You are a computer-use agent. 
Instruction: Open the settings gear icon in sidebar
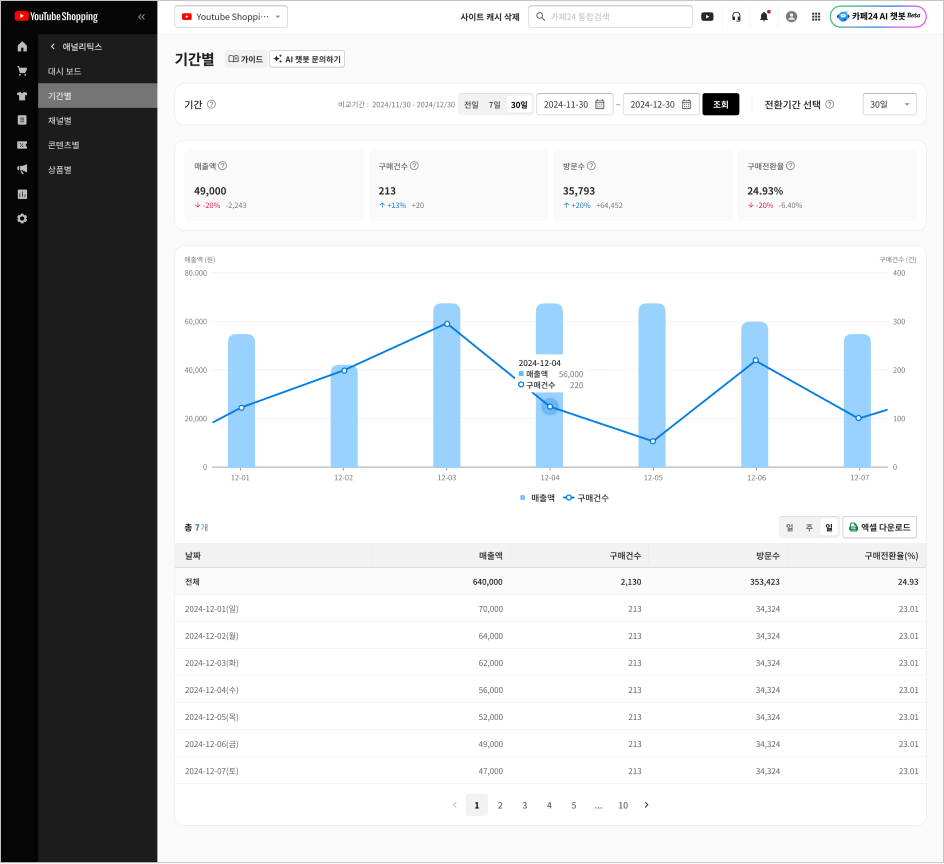coord(22,219)
